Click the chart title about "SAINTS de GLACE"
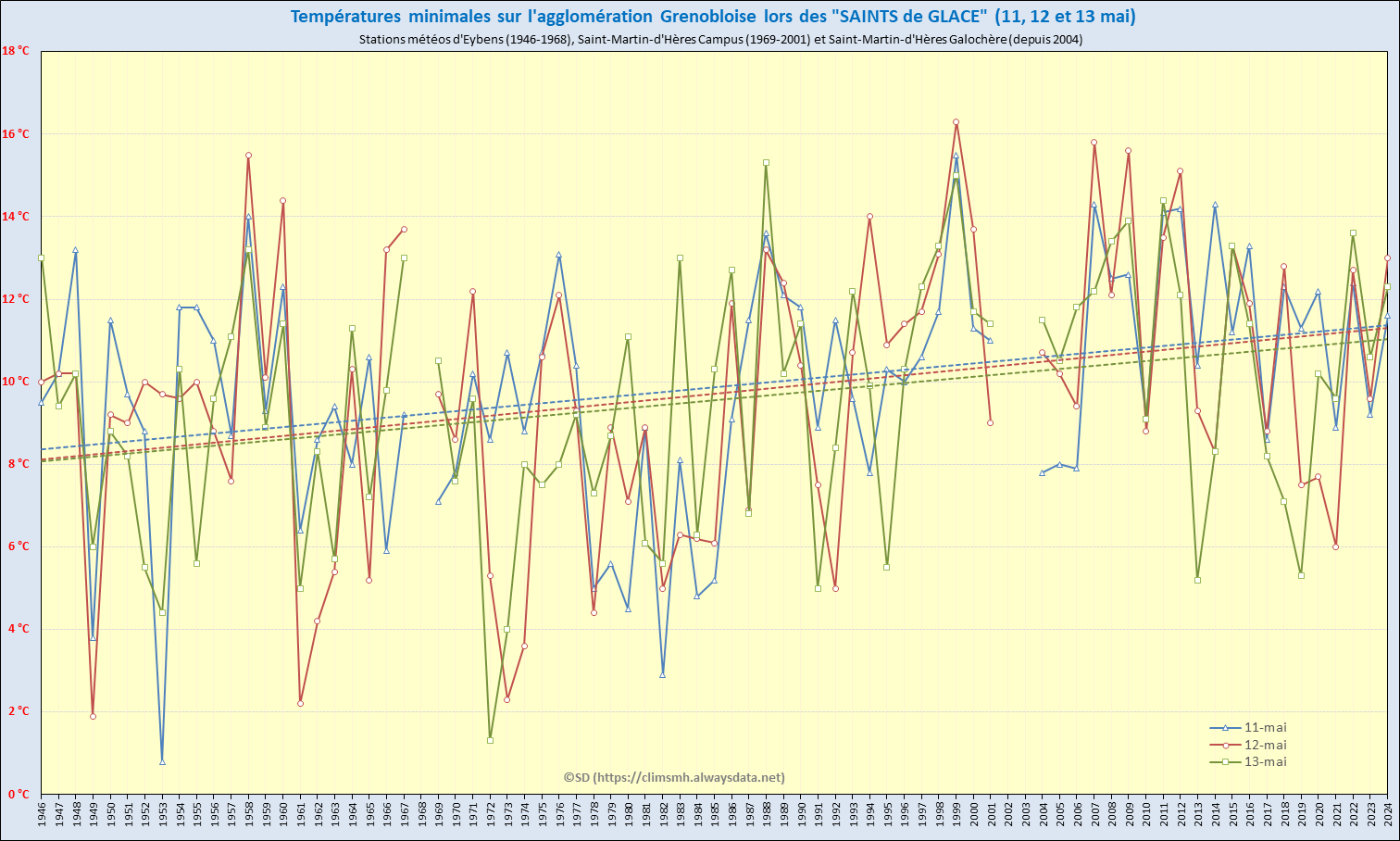The height and width of the screenshot is (841, 1400). 713,17
